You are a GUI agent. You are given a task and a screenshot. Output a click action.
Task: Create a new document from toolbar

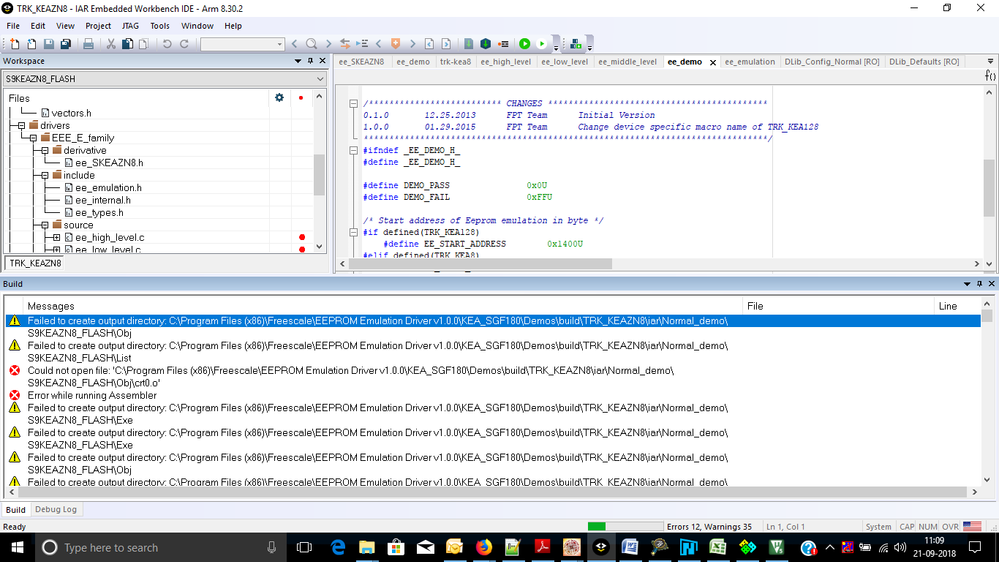tap(15, 44)
